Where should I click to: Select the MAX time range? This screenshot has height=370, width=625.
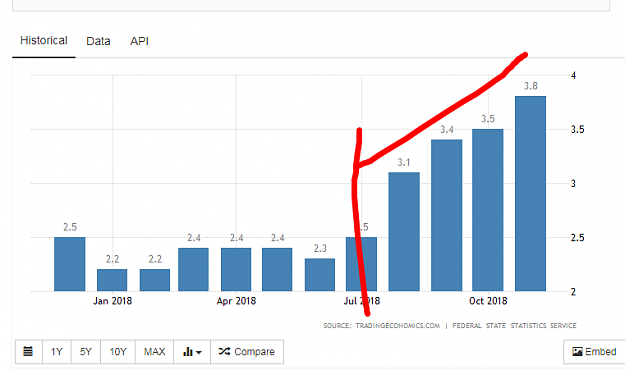coord(154,352)
